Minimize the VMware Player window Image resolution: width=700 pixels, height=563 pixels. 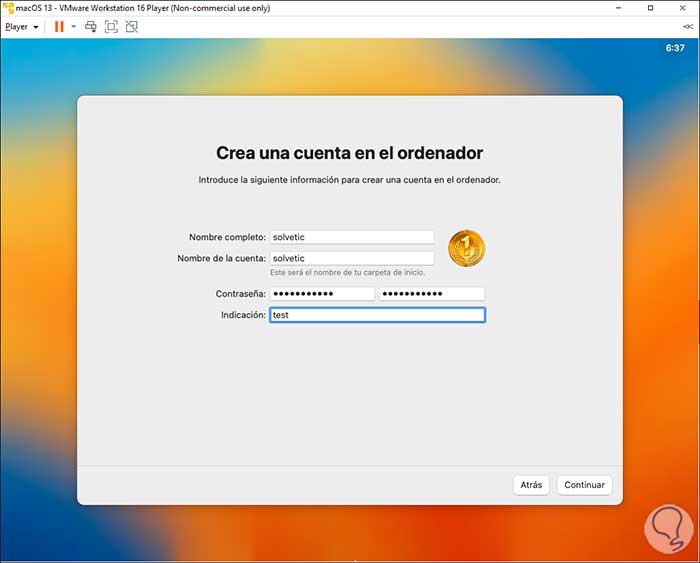[619, 8]
